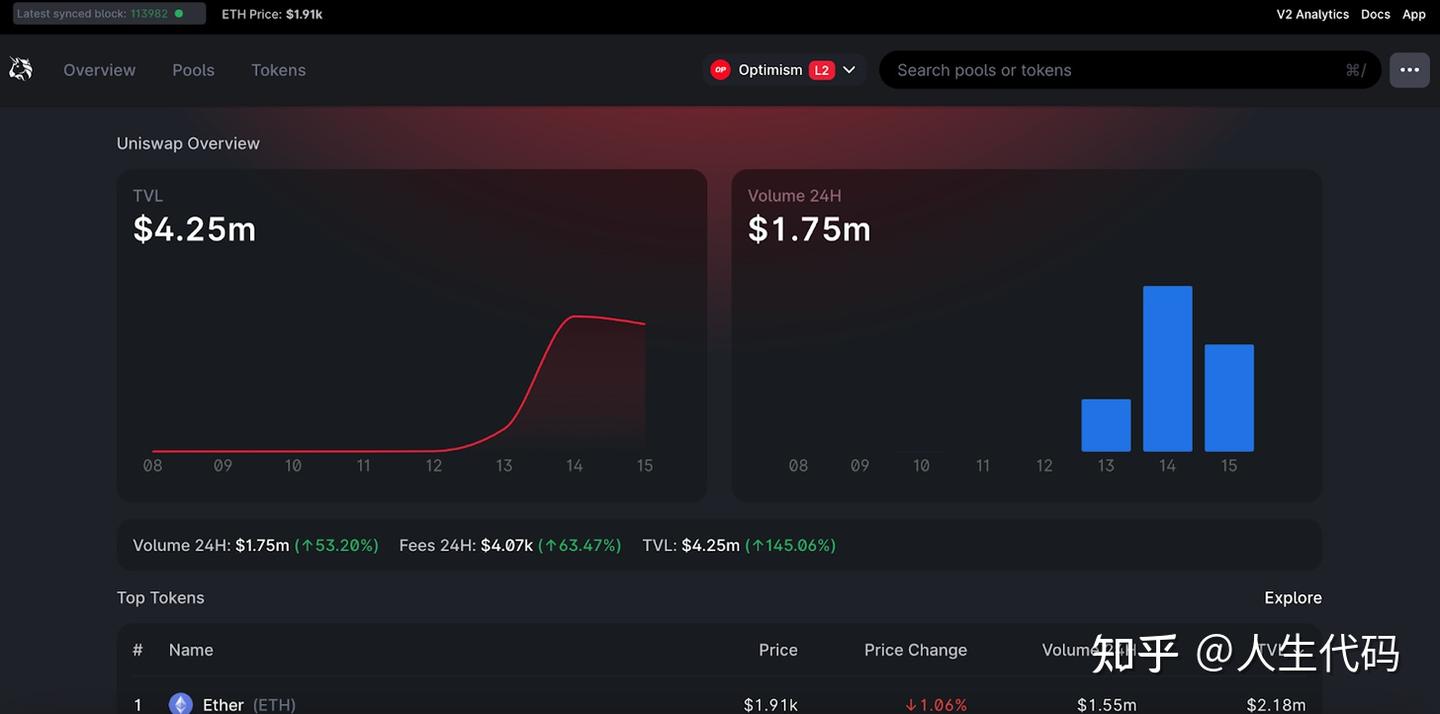Image resolution: width=1440 pixels, height=714 pixels.
Task: Open the Pools tab
Action: (x=193, y=70)
